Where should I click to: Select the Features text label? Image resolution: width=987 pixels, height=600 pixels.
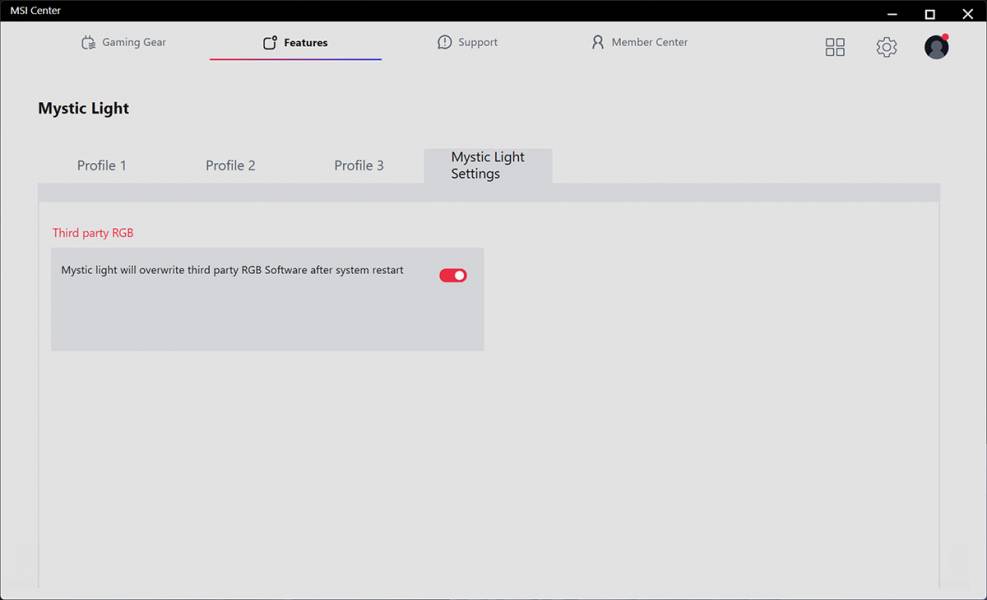pos(306,43)
